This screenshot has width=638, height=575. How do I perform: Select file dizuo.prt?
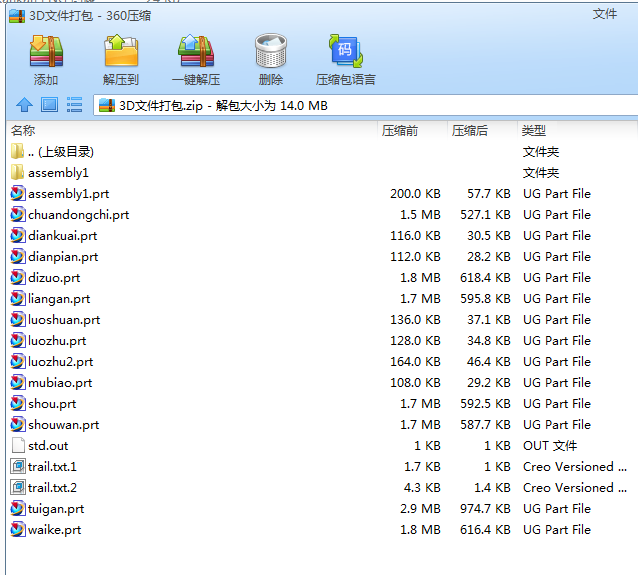coord(54,278)
